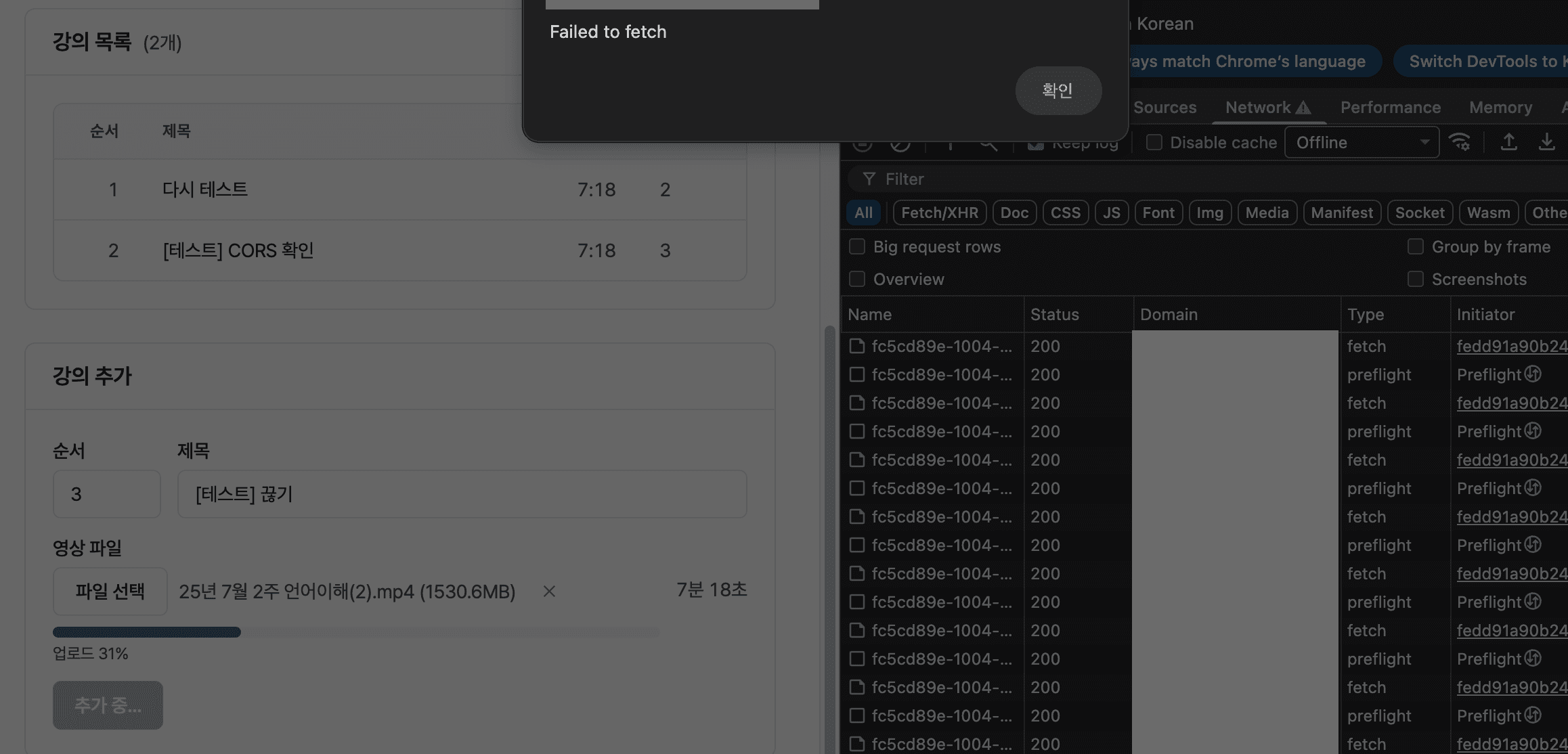The height and width of the screenshot is (754, 1568).
Task: Click the preflight icon in topmost Preflight row
Action: click(1533, 374)
